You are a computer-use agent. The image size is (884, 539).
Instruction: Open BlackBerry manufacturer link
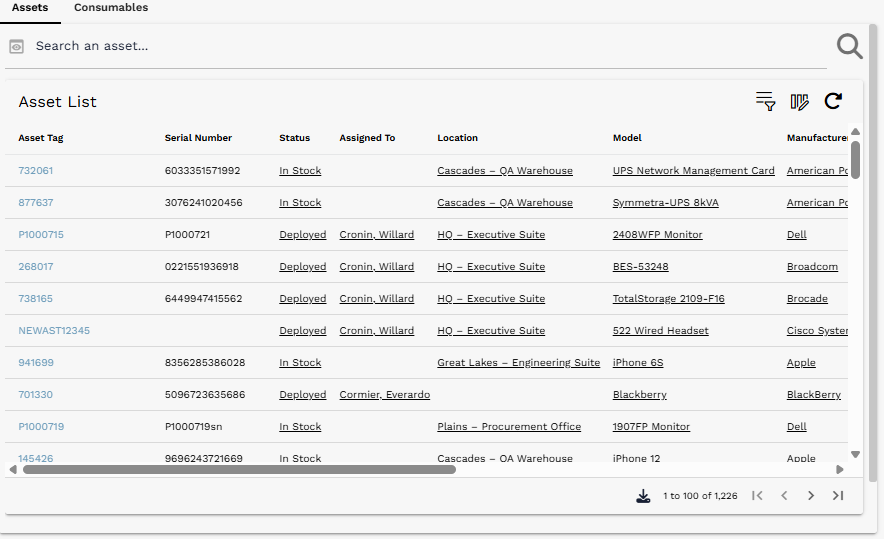coord(814,395)
